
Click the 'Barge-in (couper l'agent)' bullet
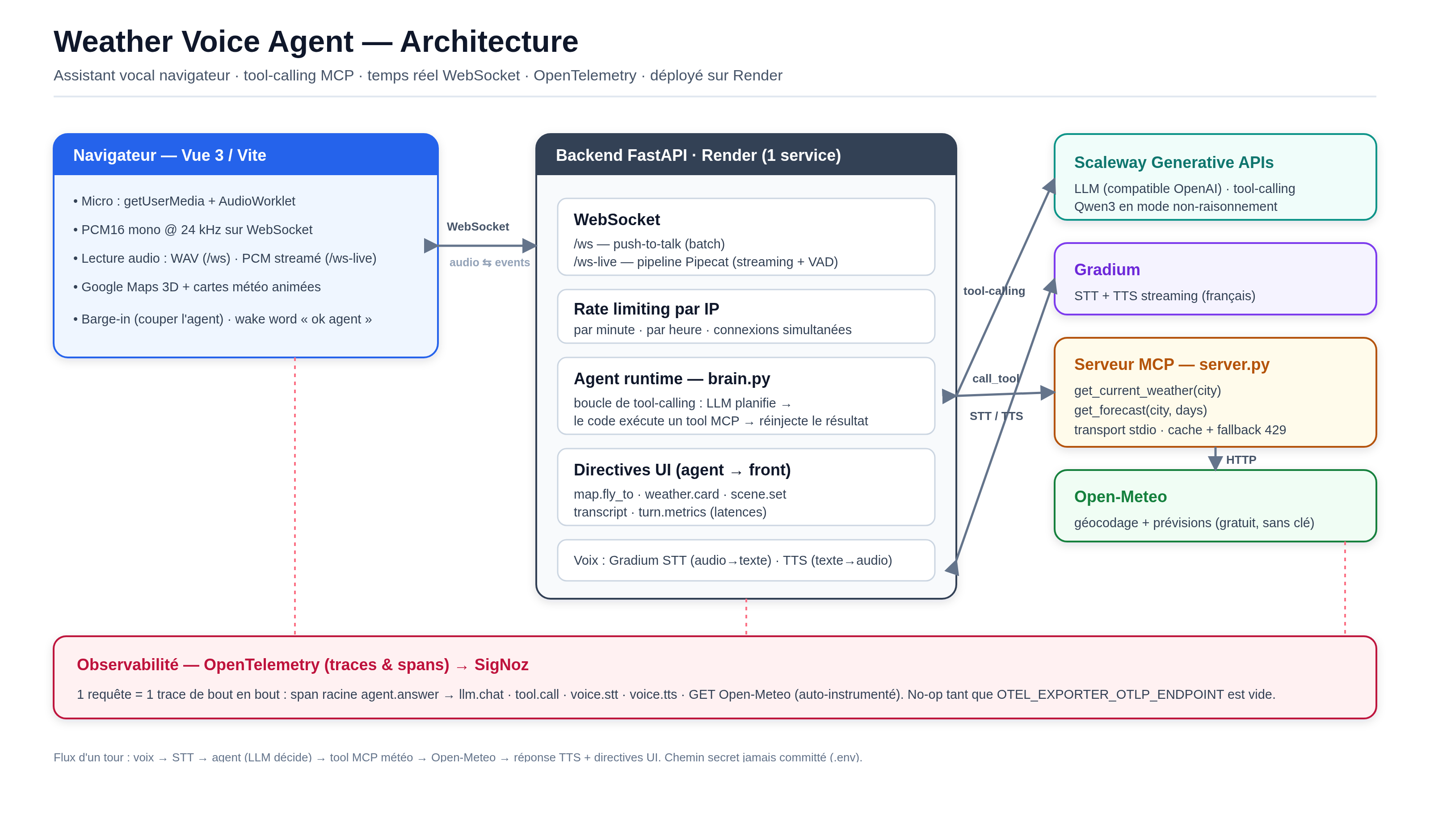tap(223, 319)
